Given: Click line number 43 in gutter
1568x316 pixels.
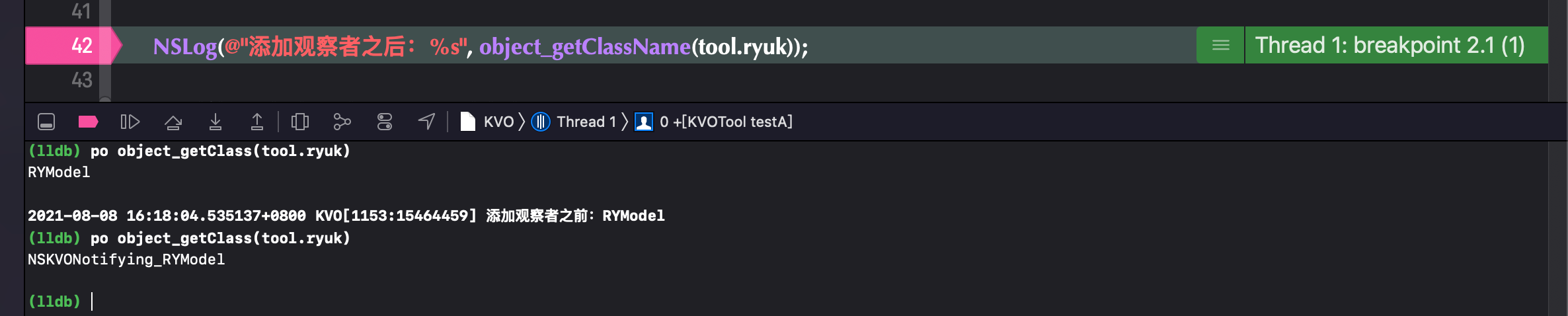Looking at the screenshot, I should [82, 80].
